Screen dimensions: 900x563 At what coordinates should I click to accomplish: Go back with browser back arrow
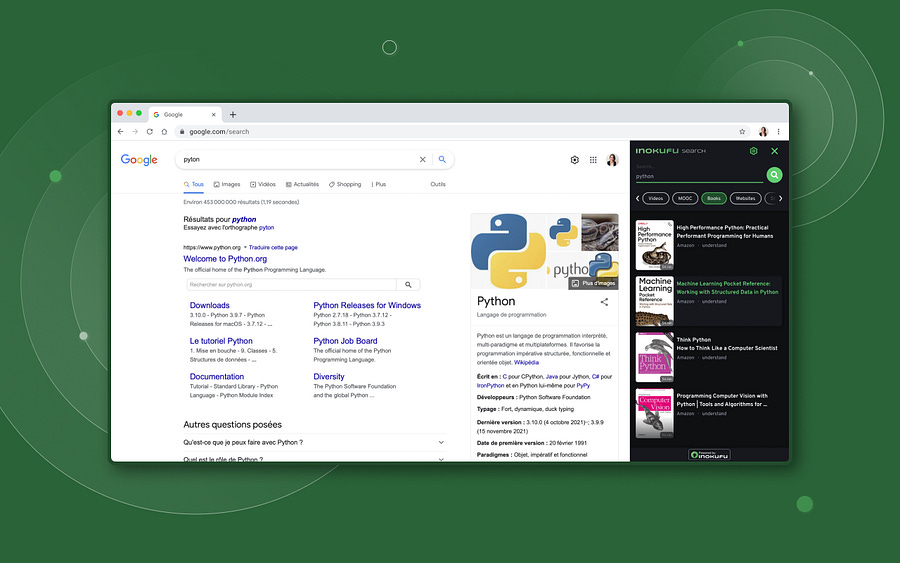pyautogui.click(x=121, y=131)
